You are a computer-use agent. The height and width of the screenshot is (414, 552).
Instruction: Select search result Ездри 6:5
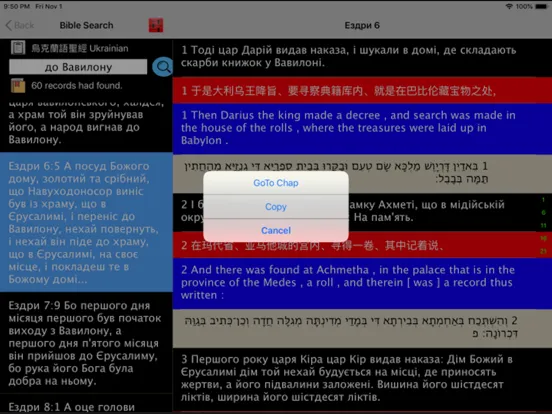[86, 222]
